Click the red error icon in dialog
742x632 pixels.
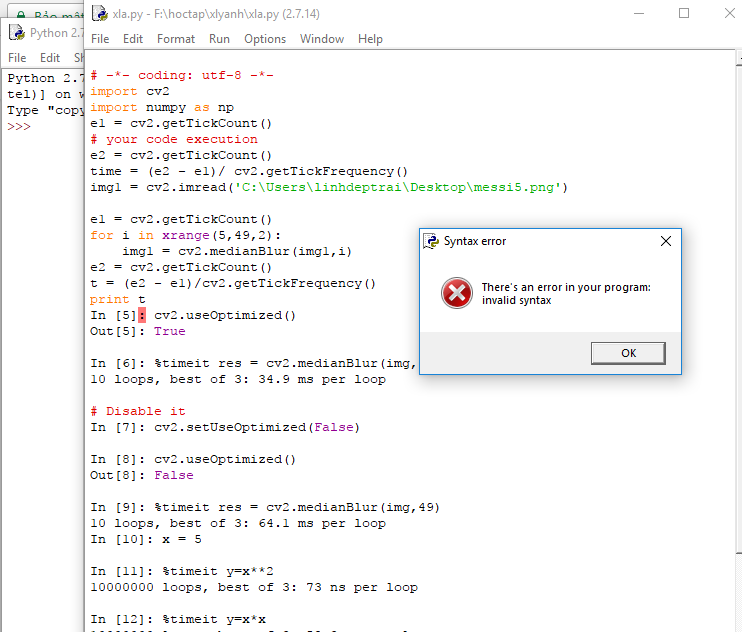(456, 293)
